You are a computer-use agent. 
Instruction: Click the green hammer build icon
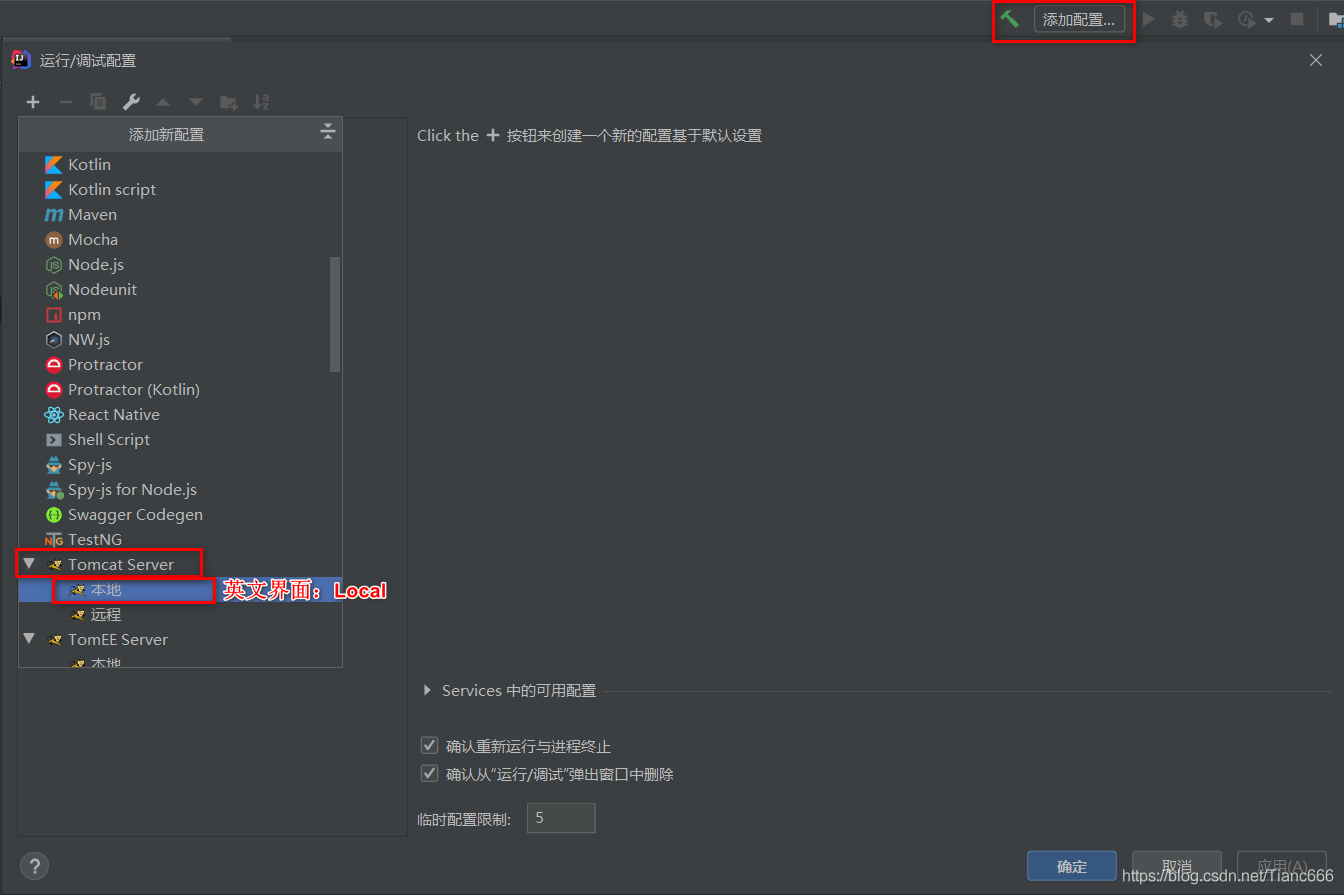(1010, 19)
